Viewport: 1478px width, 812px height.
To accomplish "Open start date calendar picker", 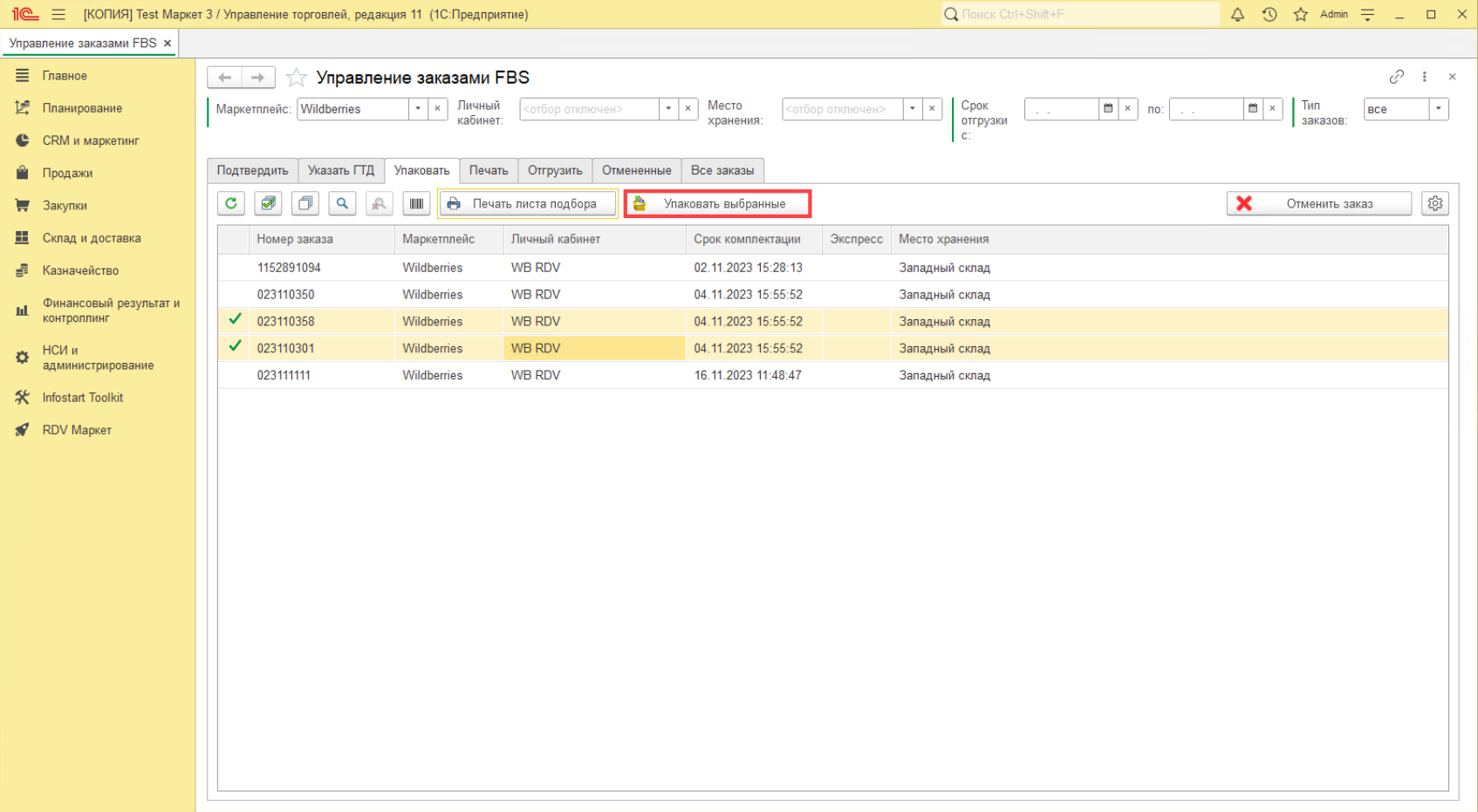I will [x=1108, y=109].
